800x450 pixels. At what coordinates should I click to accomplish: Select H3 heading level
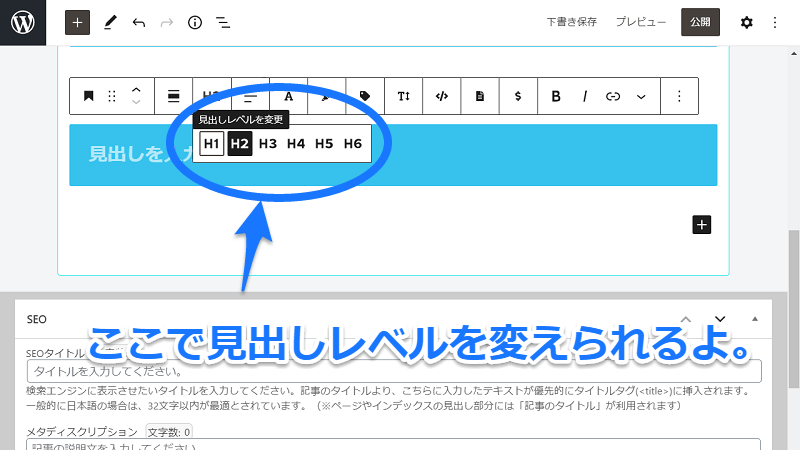[267, 144]
